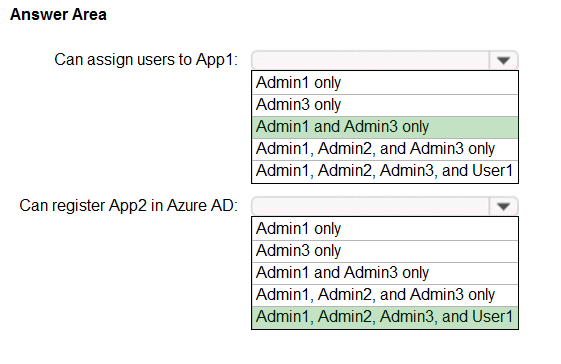Click the "Answer Area" heading
Screen dimensions: 561x364
[x=58, y=15]
